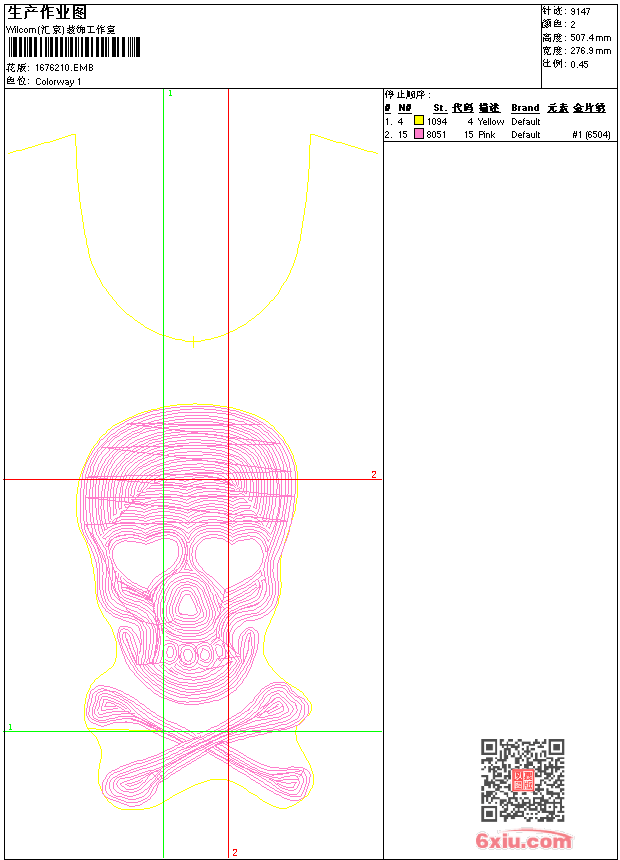This screenshot has width=620, height=860.
Task: Click the 6xiu.com watermark link
Action: coord(523,841)
